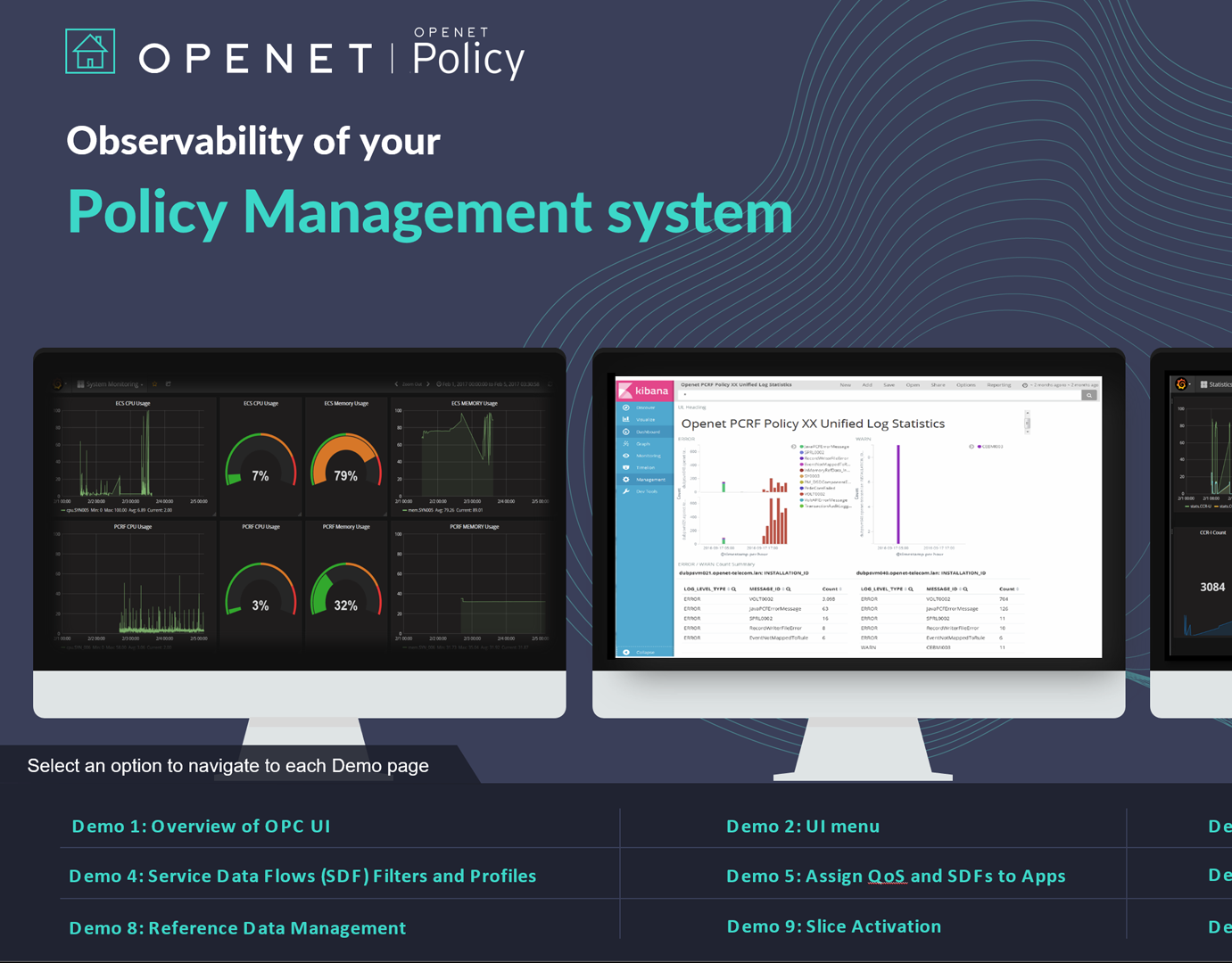Open Demo 5: Assign QoS and SDFs to Apps

(896, 876)
